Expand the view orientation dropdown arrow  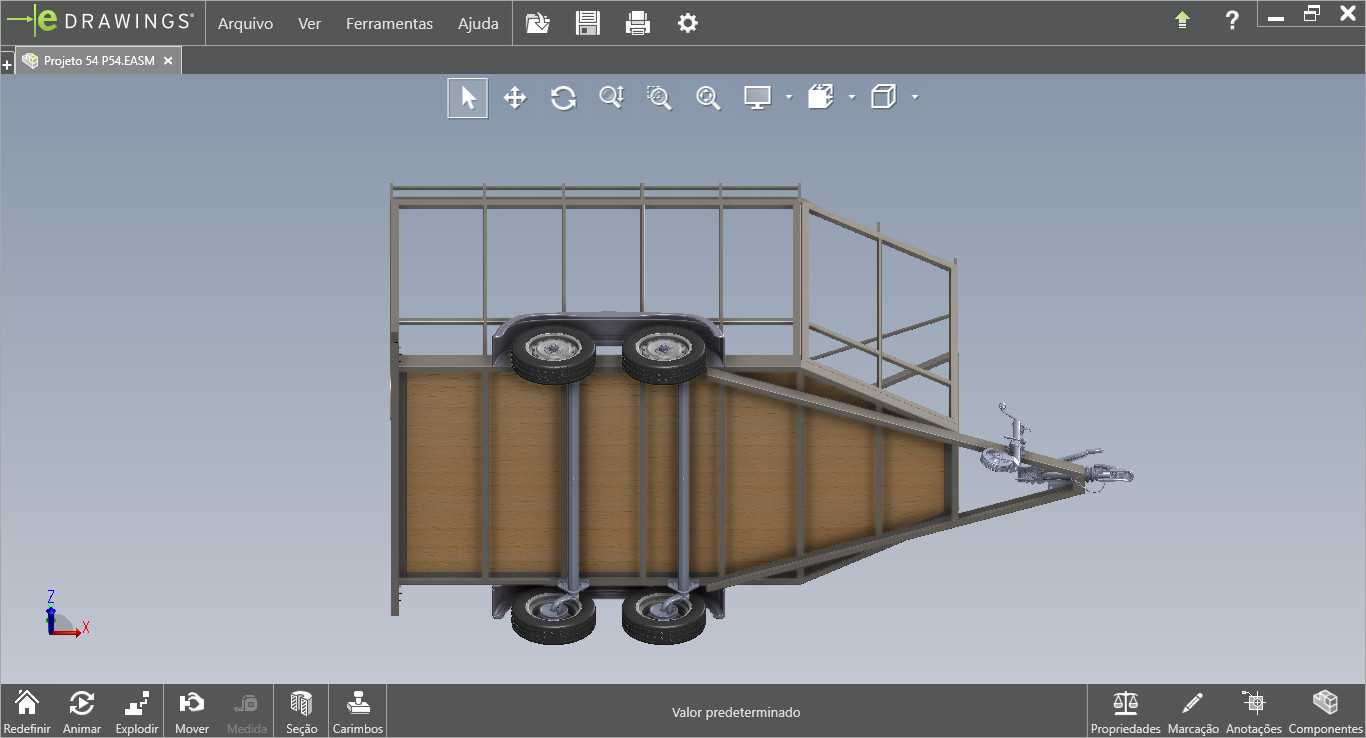coord(852,98)
